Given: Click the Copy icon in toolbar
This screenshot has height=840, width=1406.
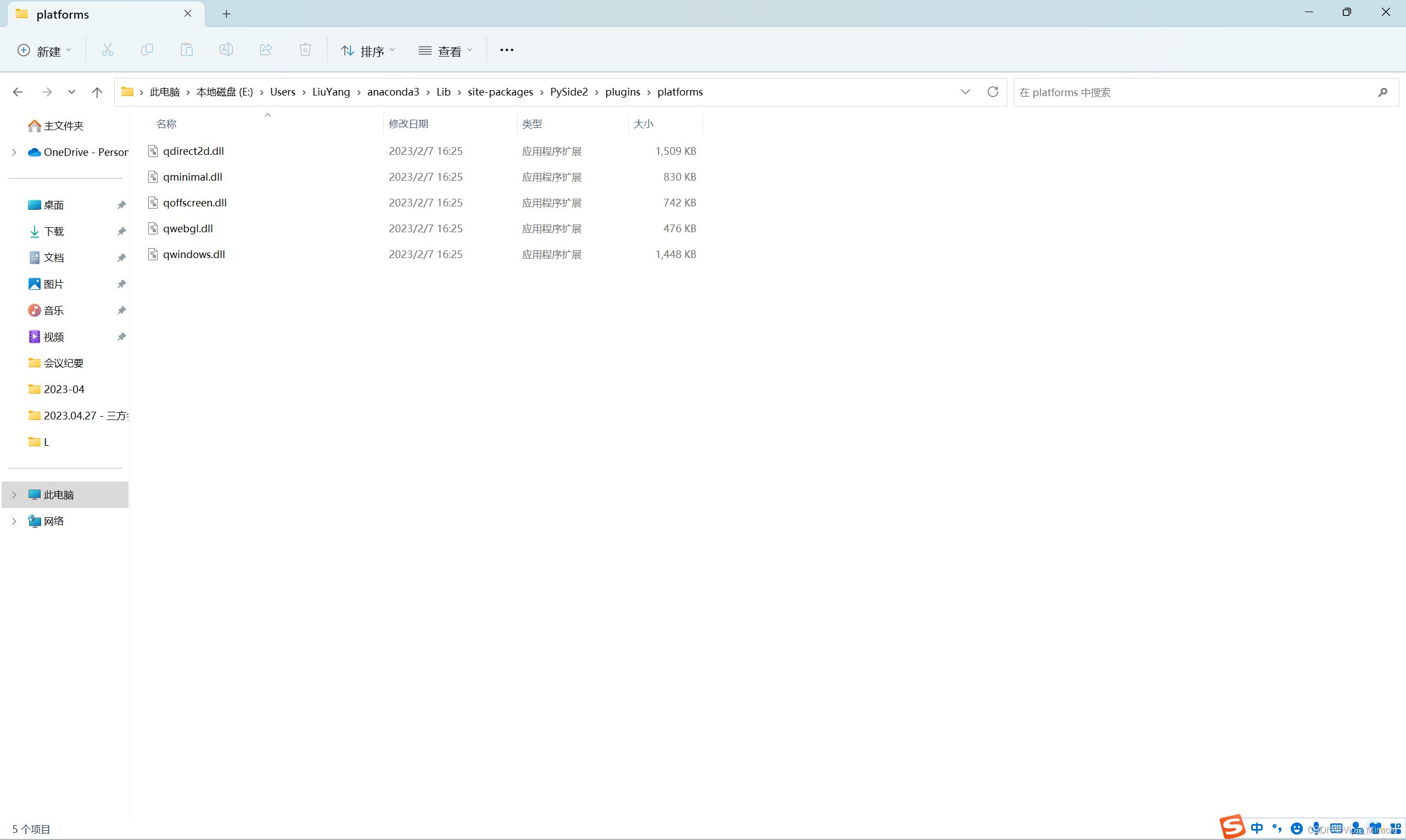Looking at the screenshot, I should pos(147,50).
